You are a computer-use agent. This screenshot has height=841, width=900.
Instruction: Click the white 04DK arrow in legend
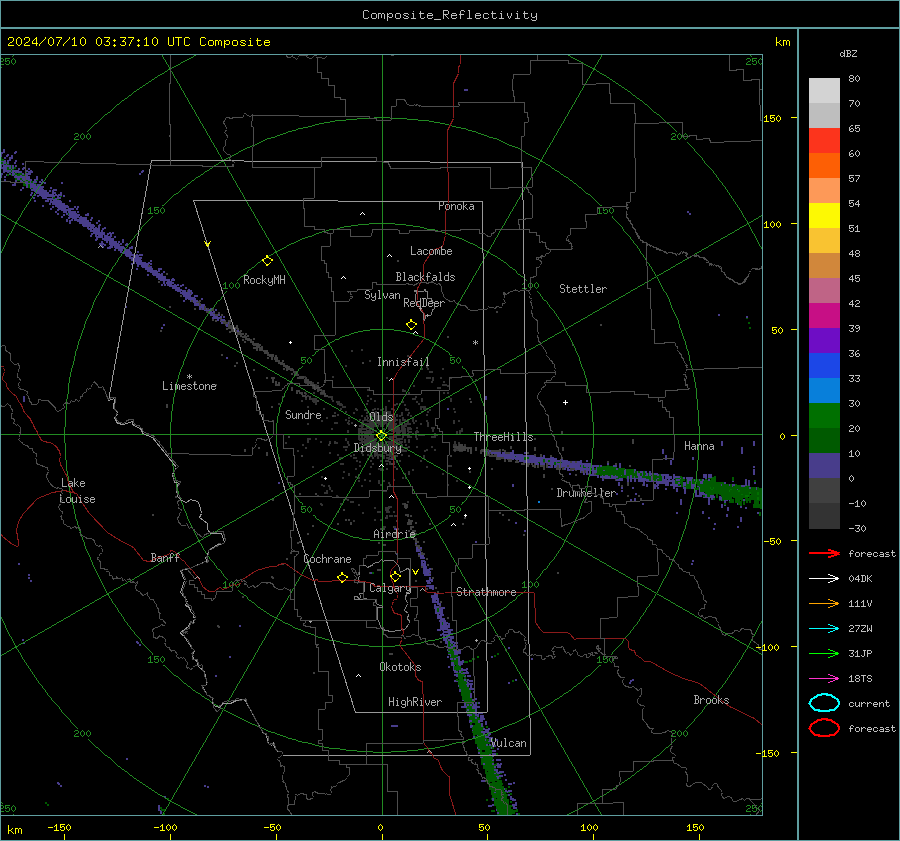[824, 579]
